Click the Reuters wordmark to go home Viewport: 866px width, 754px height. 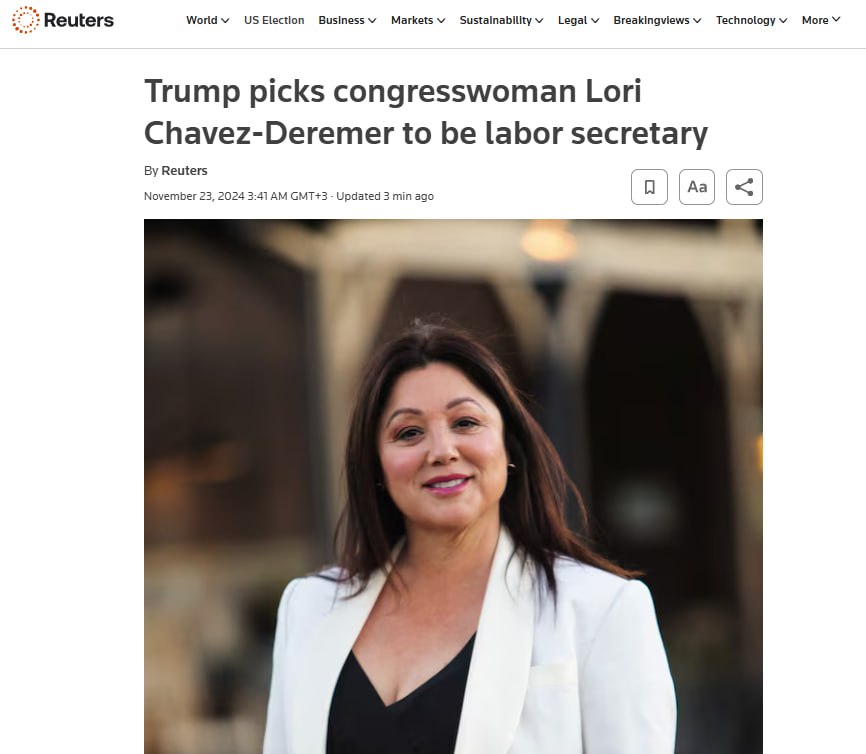point(78,20)
